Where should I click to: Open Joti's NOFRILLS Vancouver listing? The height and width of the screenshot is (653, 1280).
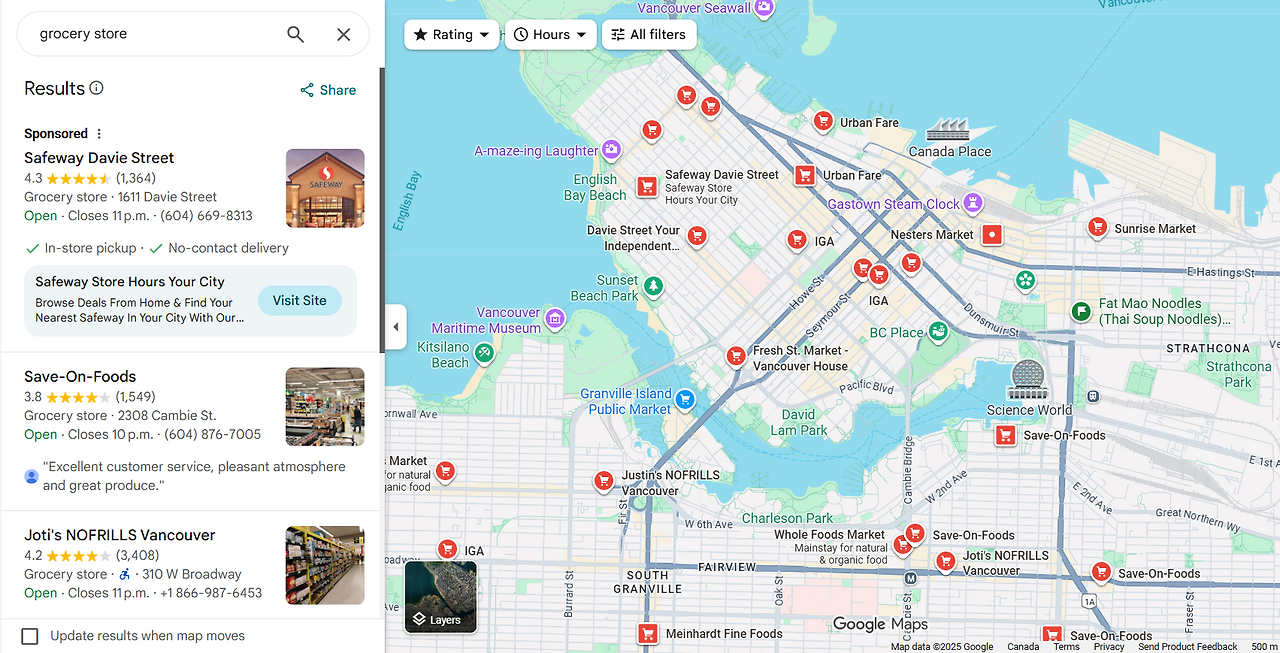point(120,535)
